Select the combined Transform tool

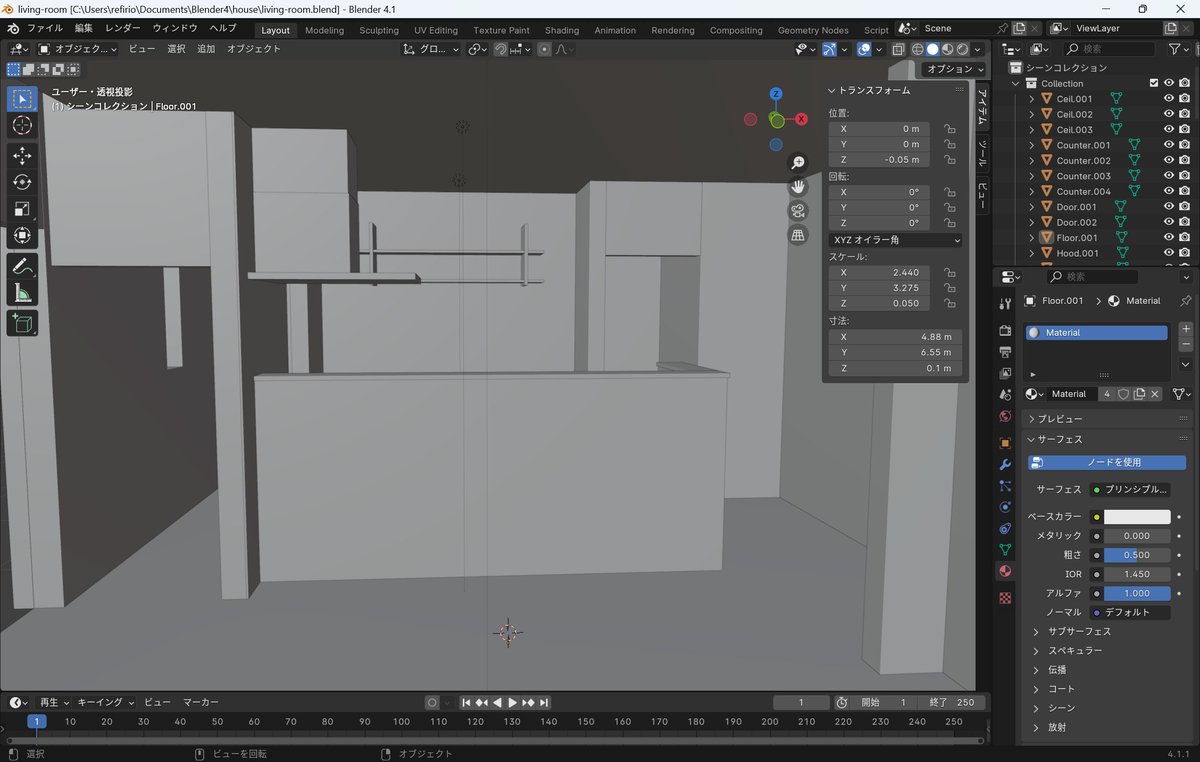(x=23, y=236)
